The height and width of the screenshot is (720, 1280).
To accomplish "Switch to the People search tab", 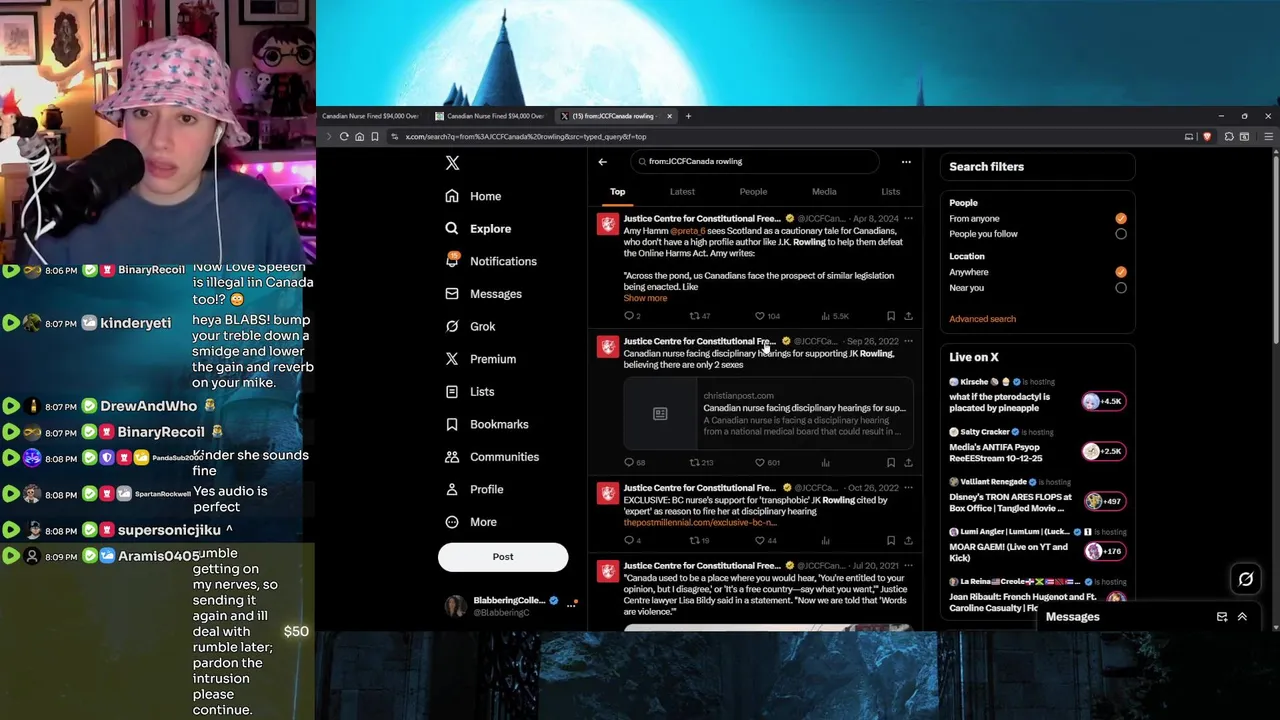I will [x=753, y=192].
